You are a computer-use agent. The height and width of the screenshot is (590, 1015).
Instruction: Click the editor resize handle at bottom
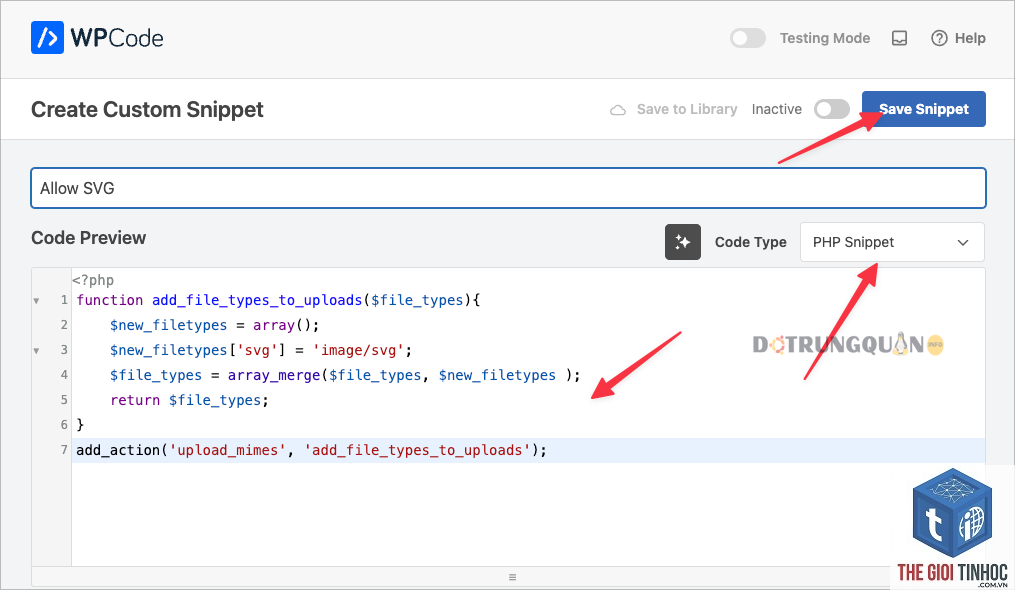[x=512, y=577]
